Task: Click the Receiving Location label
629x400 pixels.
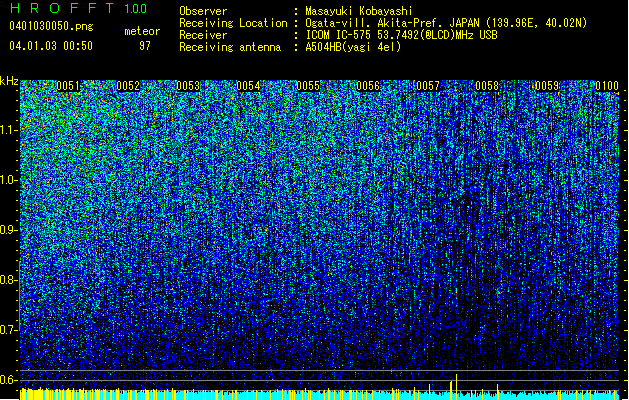Action: click(x=233, y=23)
